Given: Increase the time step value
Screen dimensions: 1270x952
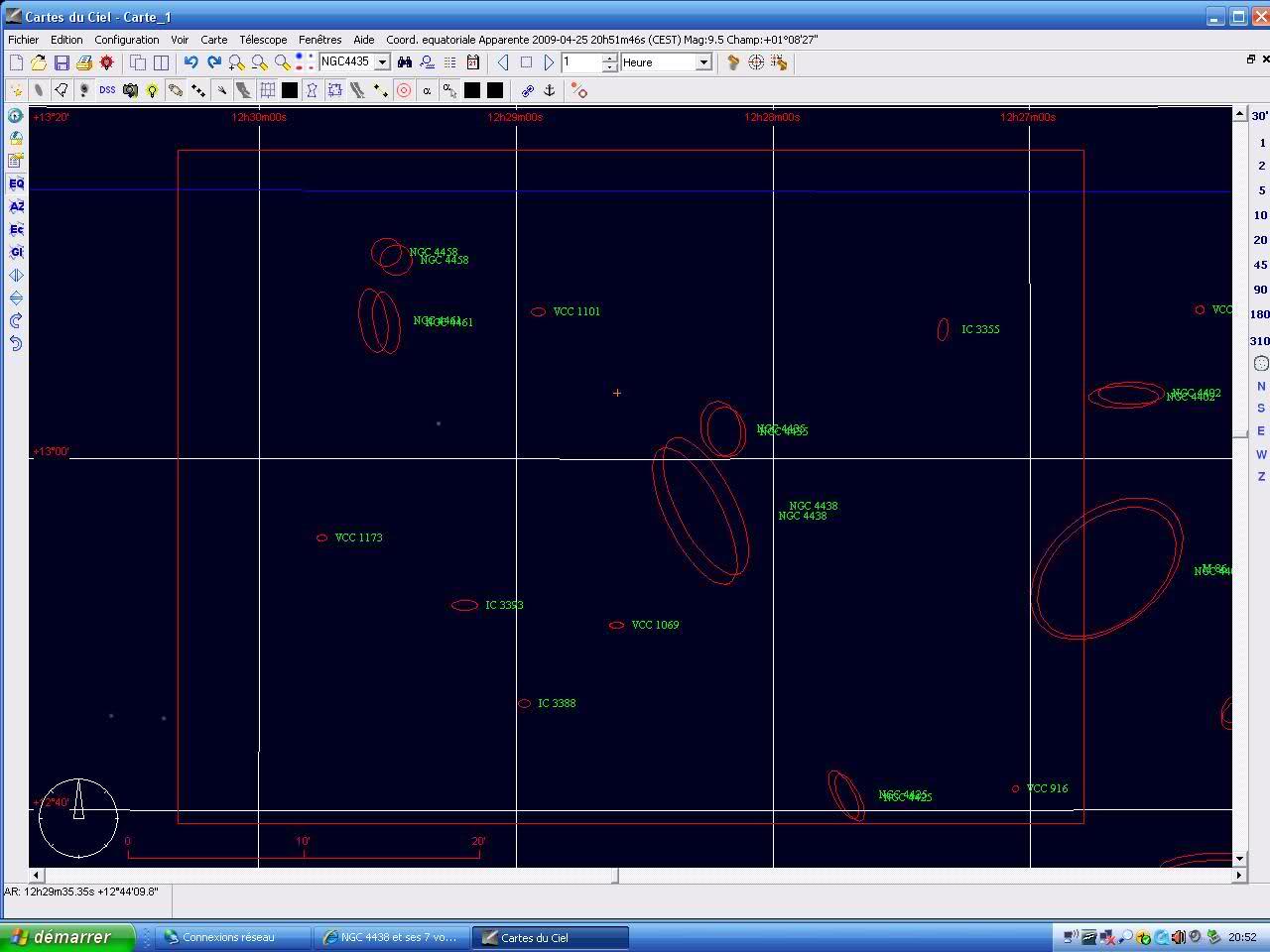Looking at the screenshot, I should point(609,58).
